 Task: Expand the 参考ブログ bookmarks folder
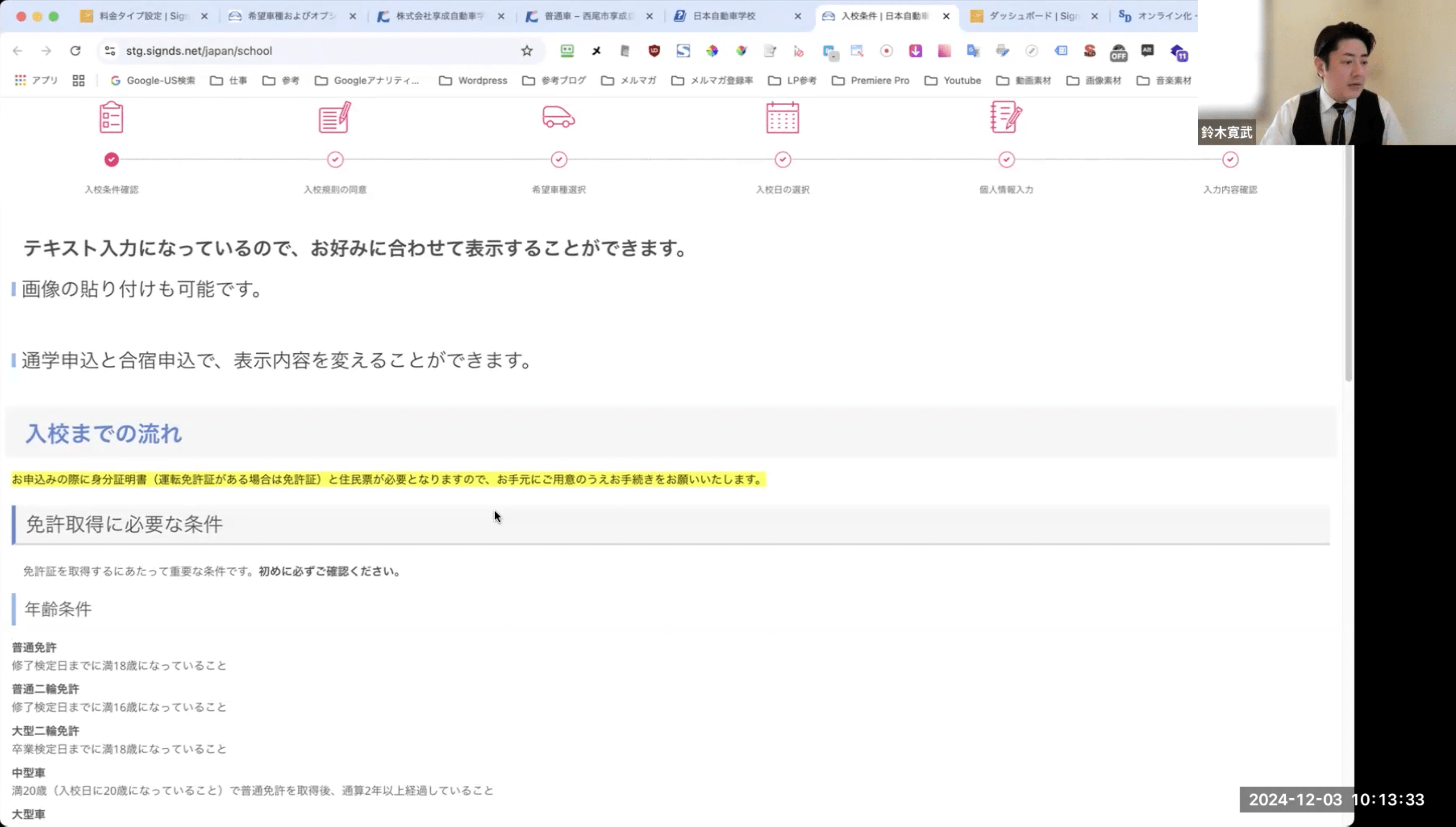(x=554, y=81)
